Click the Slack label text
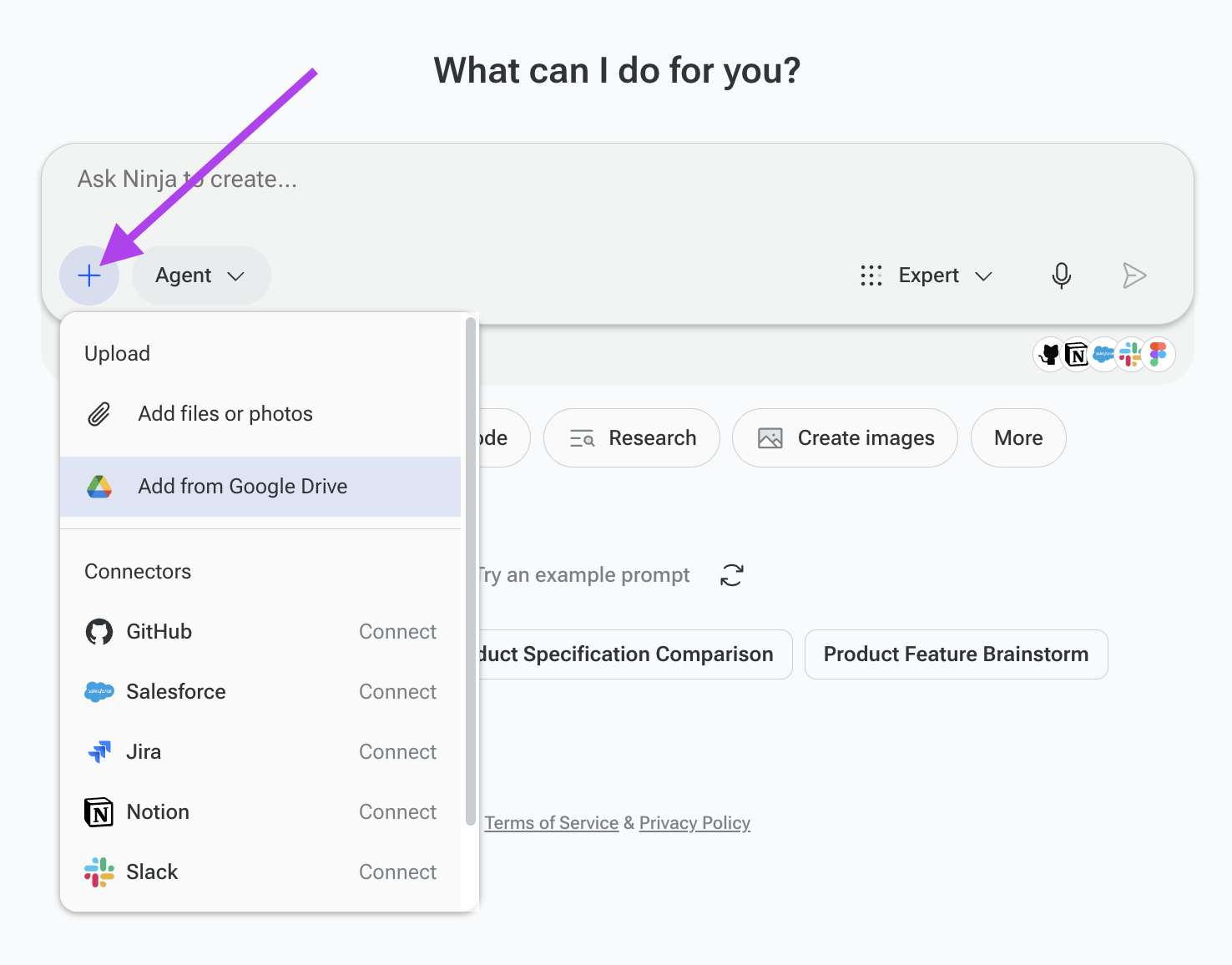Screen dimensions: 1232x965 point(152,872)
